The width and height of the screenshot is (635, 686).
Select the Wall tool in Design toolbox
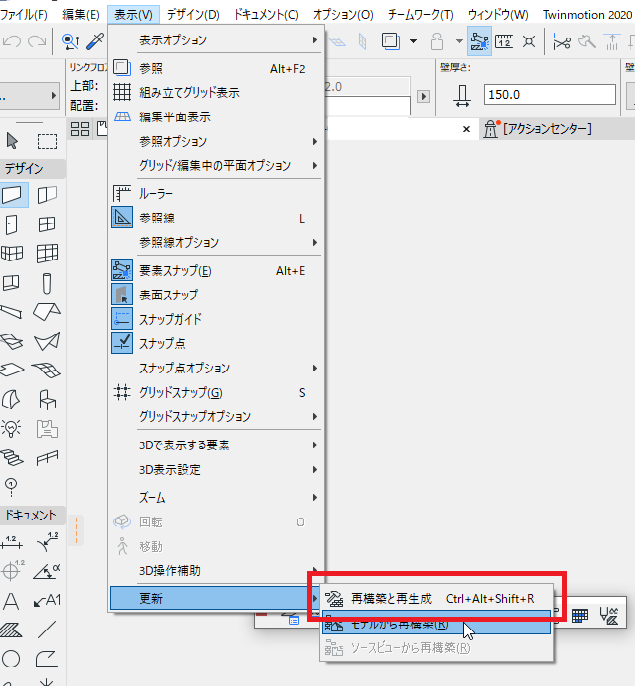point(12,195)
